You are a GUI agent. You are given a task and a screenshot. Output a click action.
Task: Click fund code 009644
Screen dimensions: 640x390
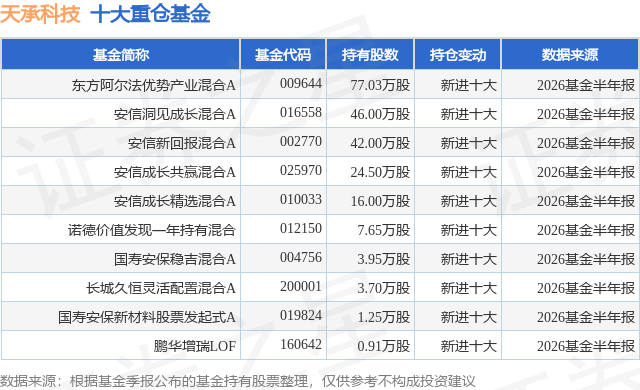[301, 83]
